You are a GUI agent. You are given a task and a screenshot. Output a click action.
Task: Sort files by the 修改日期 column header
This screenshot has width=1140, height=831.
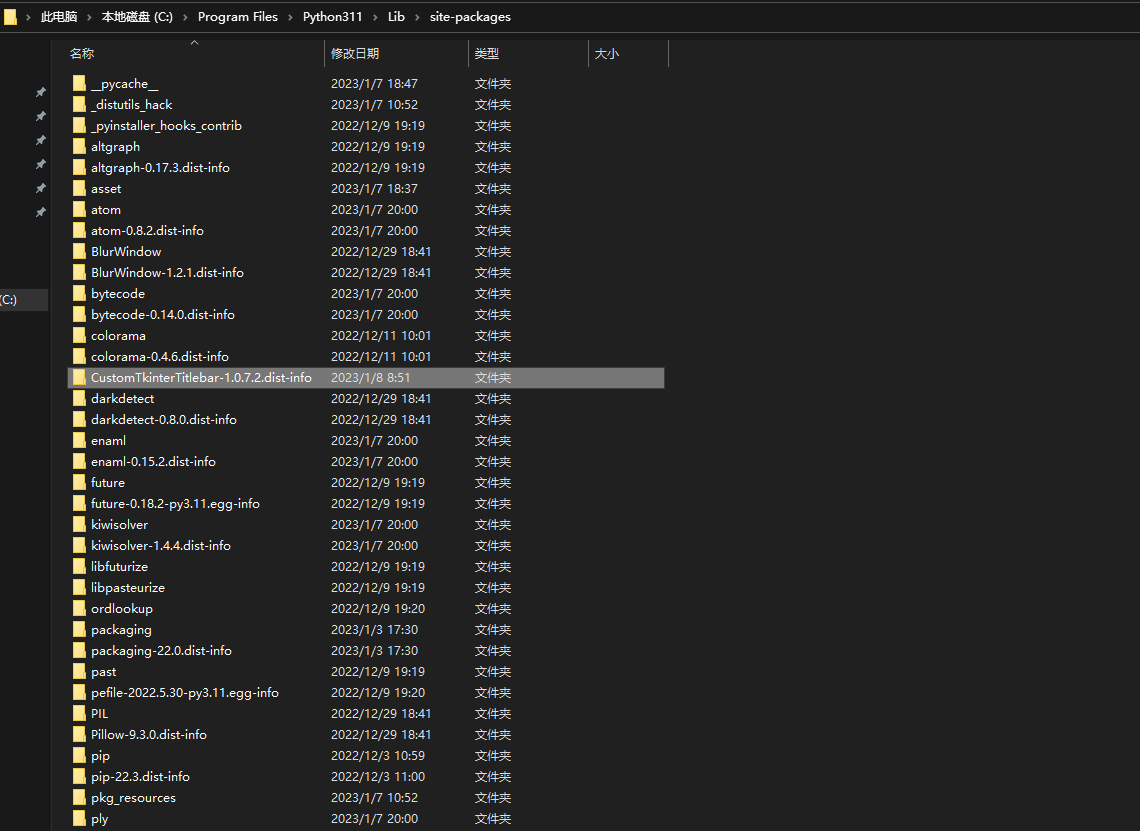click(356, 53)
